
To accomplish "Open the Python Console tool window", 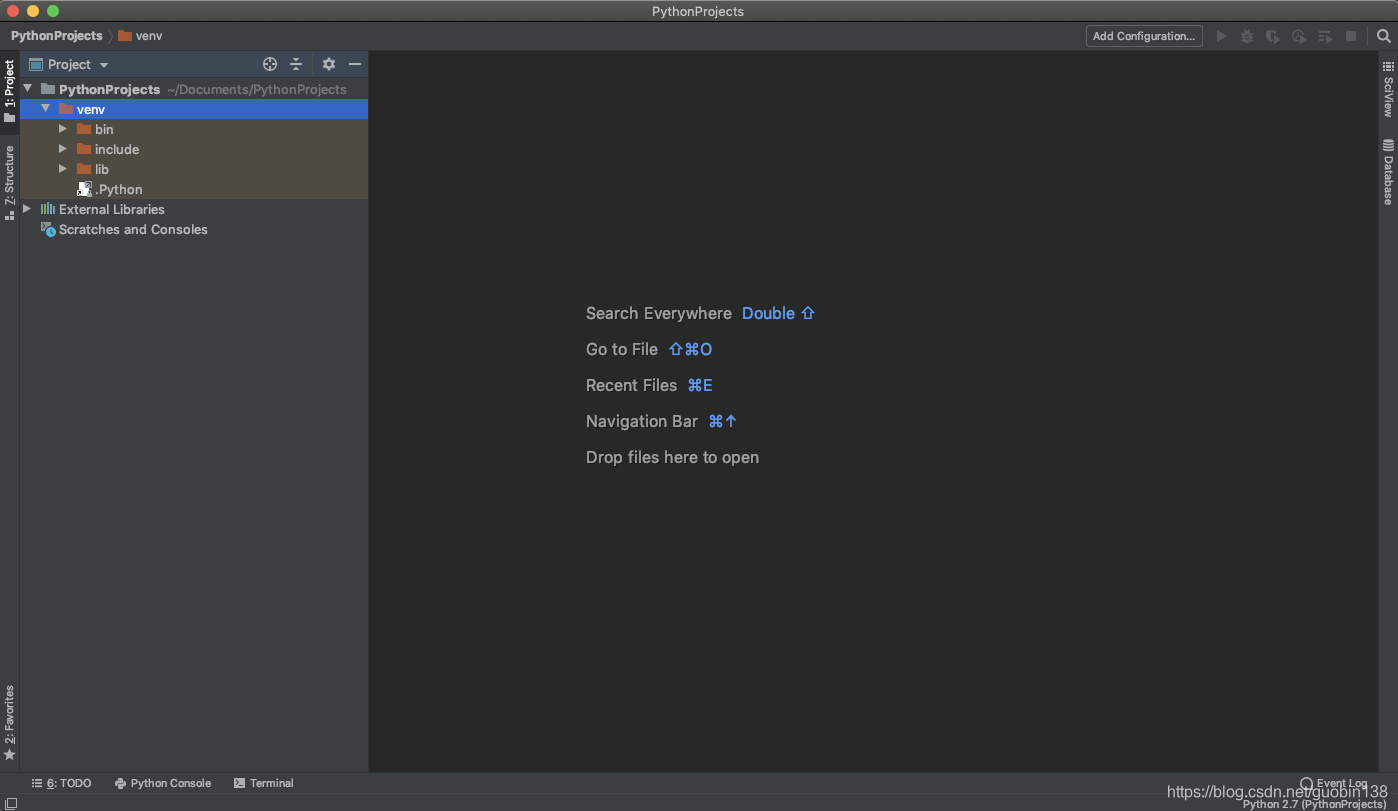I will (x=163, y=783).
